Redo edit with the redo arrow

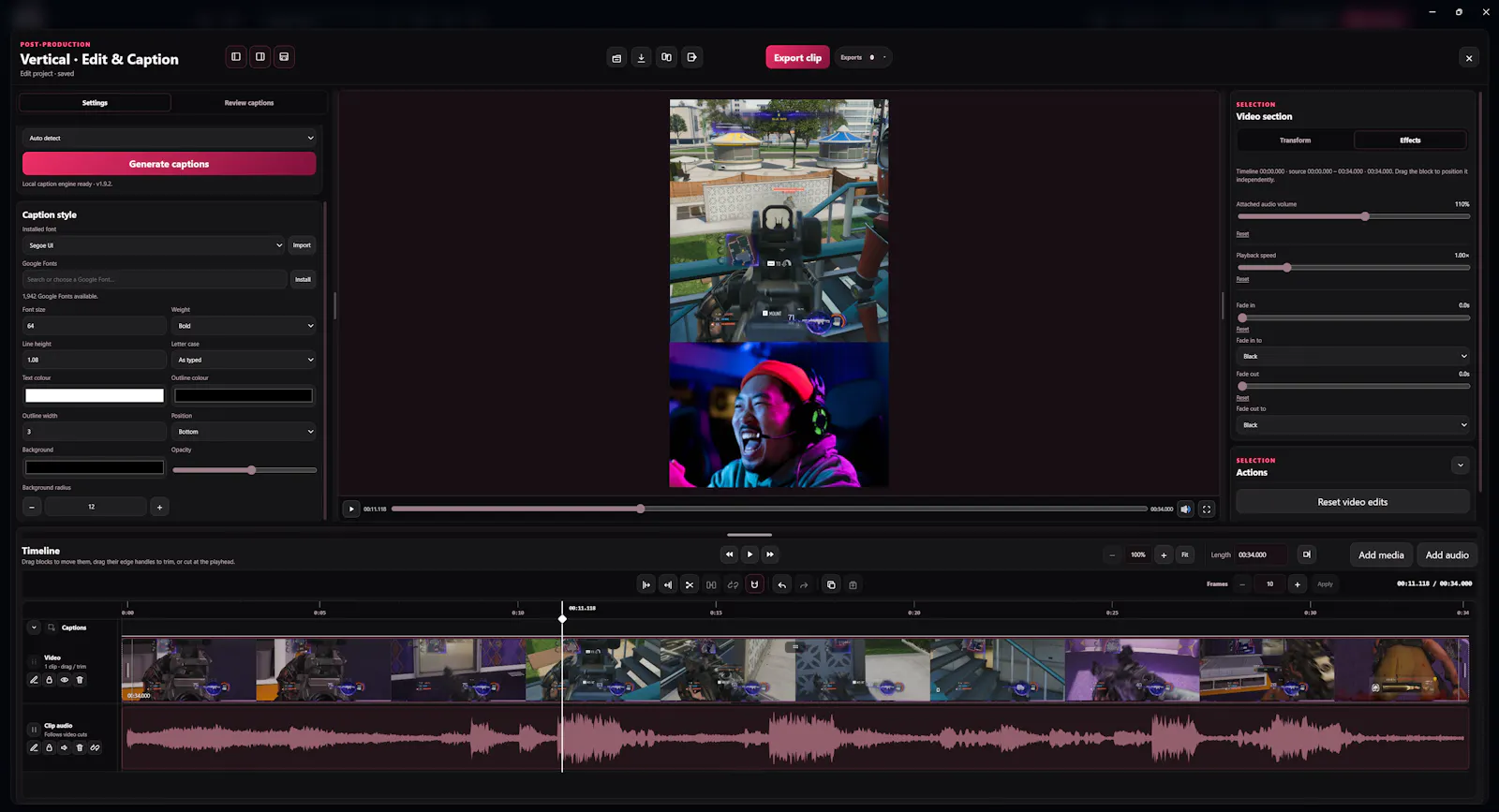pos(804,584)
